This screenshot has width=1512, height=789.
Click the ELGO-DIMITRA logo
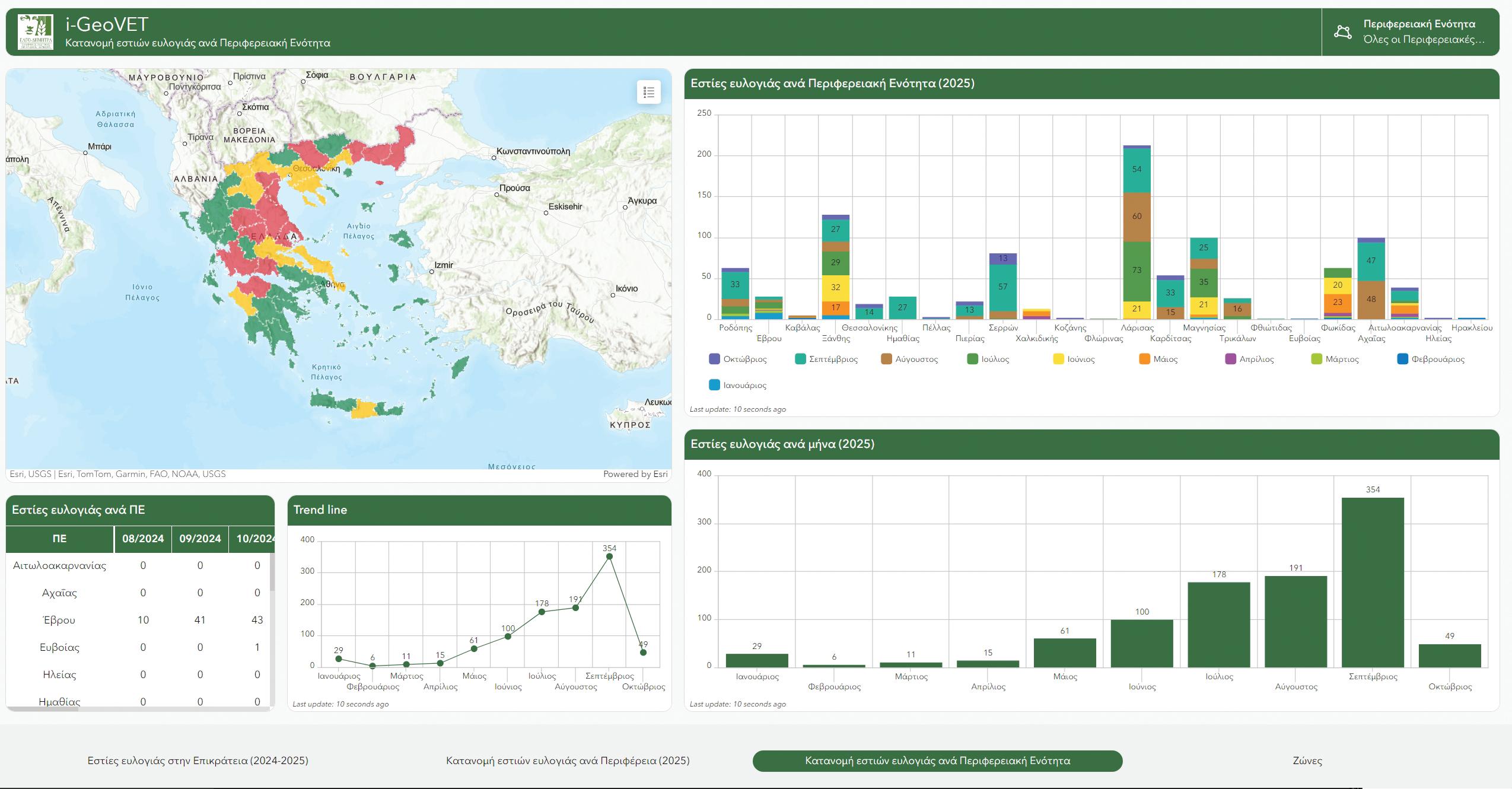coord(35,33)
